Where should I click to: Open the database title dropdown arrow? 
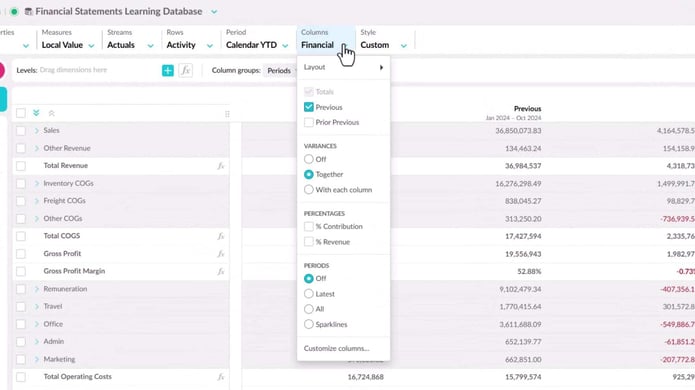(x=214, y=12)
